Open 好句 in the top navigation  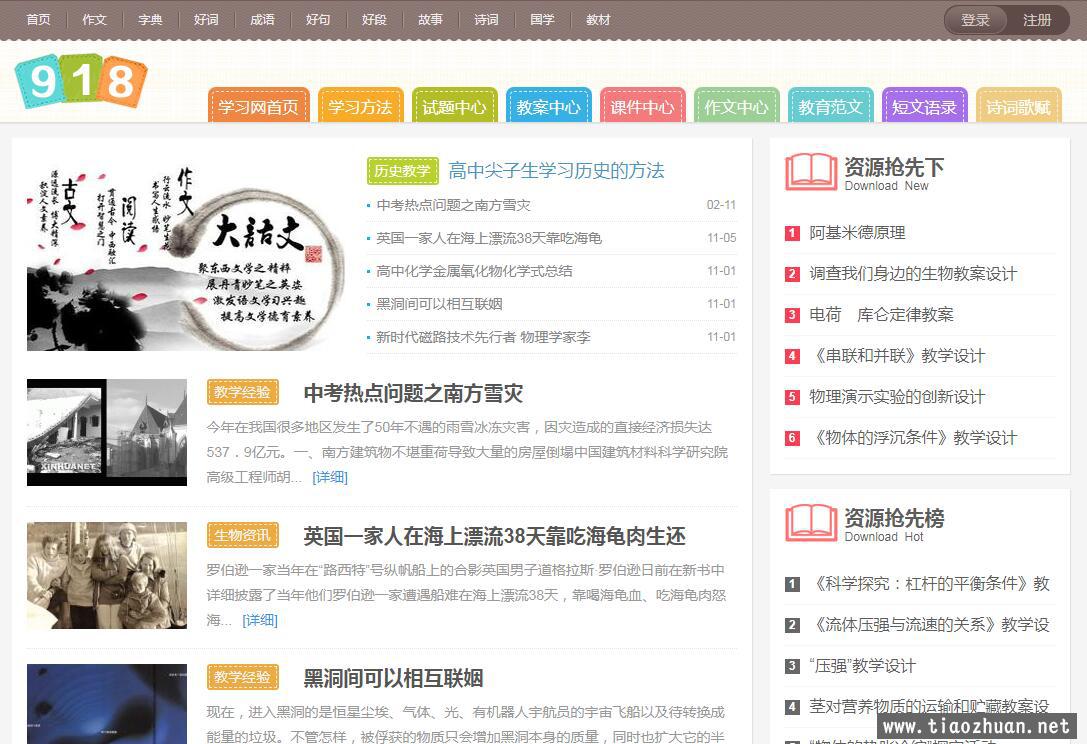pyautogui.click(x=318, y=19)
